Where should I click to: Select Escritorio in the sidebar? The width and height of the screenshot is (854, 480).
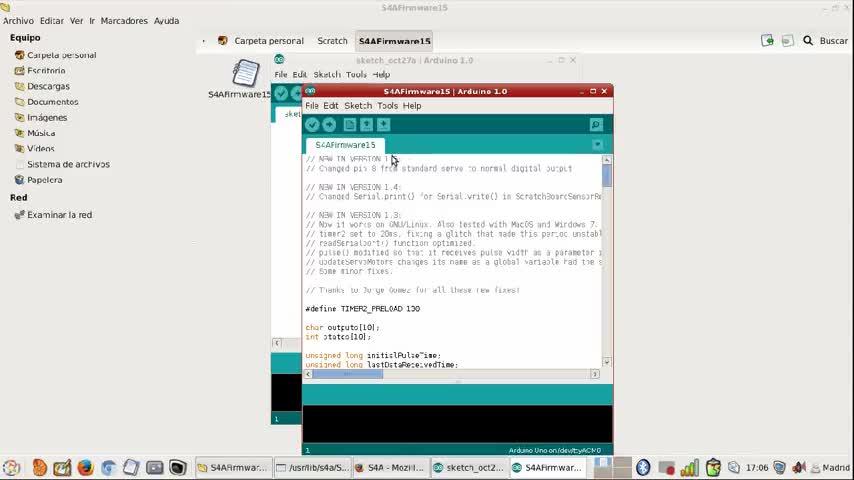coord(40,71)
